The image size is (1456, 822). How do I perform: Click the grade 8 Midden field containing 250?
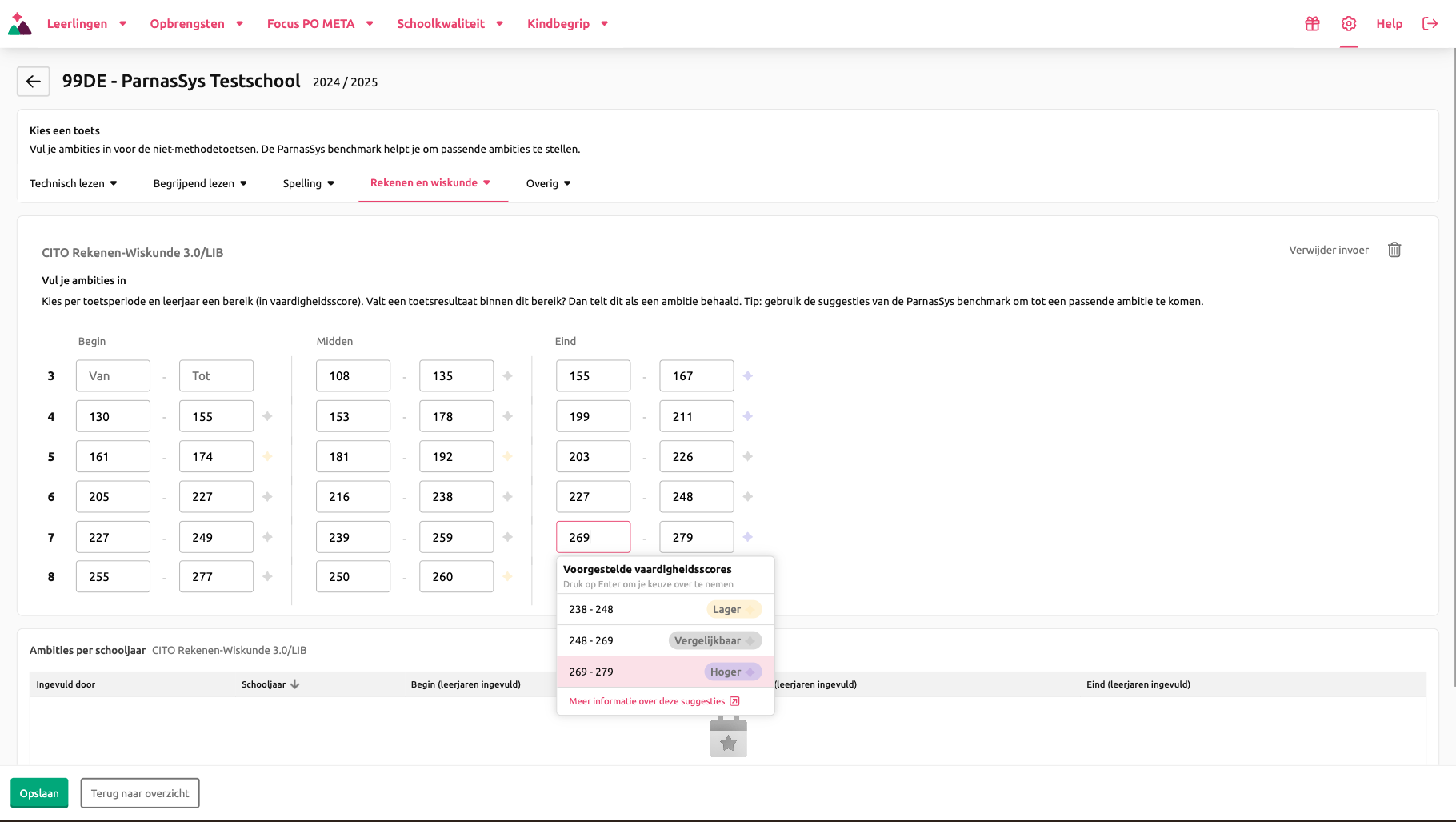point(353,576)
